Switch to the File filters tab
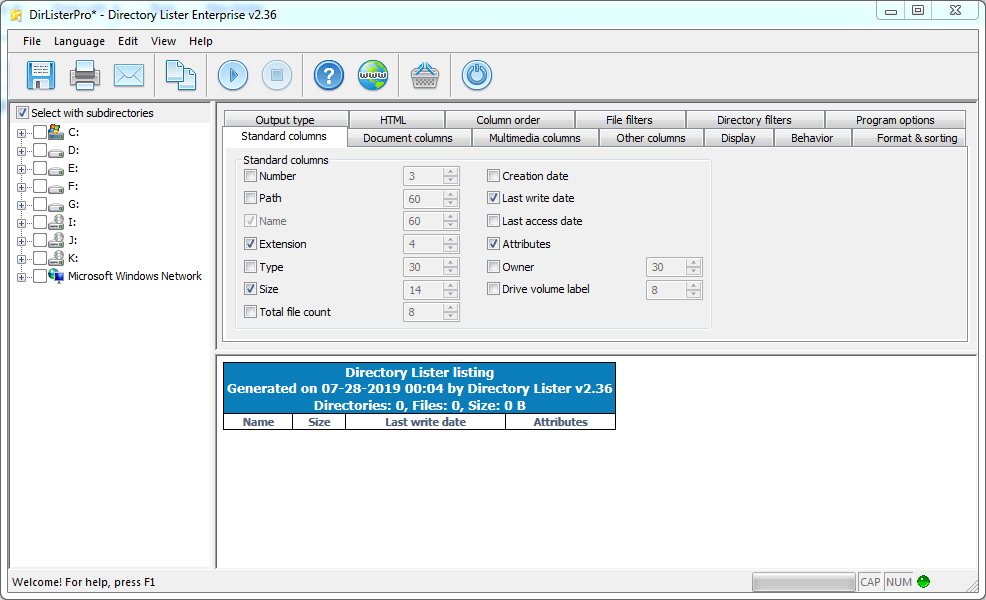The width and height of the screenshot is (986, 600). pos(629,119)
